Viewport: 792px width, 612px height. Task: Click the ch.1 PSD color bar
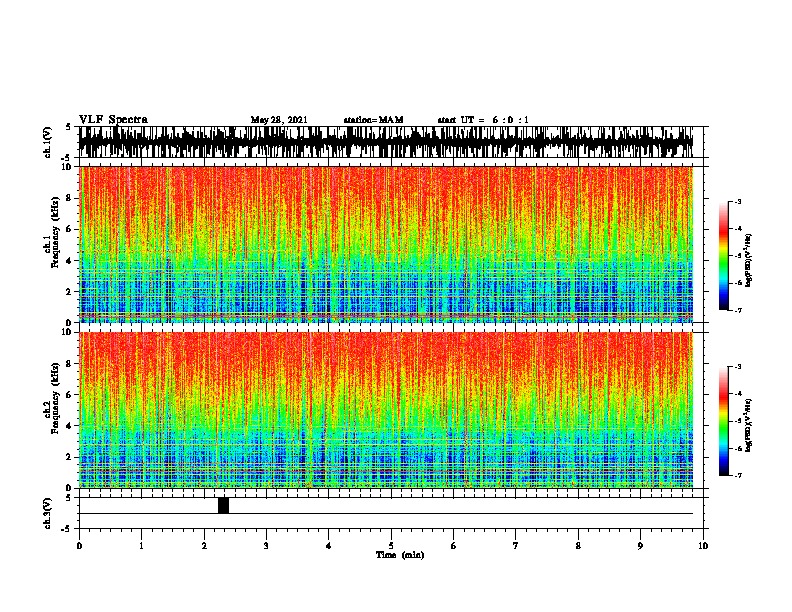pos(724,256)
